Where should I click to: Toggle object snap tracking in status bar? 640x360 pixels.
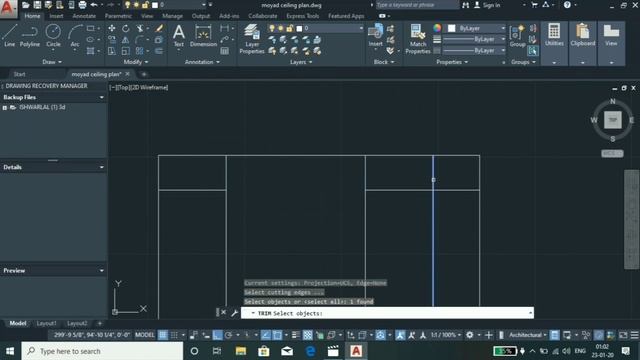click(266, 335)
